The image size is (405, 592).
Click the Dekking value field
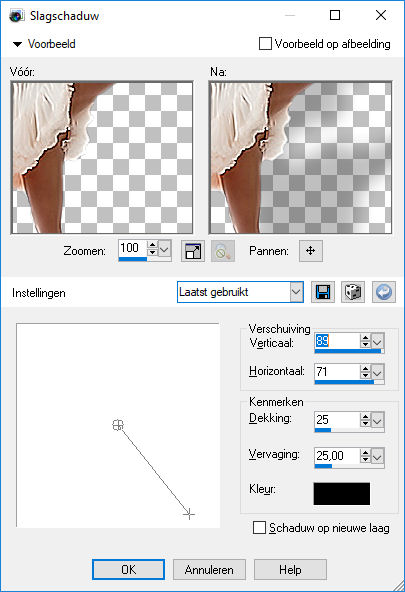coord(337,419)
